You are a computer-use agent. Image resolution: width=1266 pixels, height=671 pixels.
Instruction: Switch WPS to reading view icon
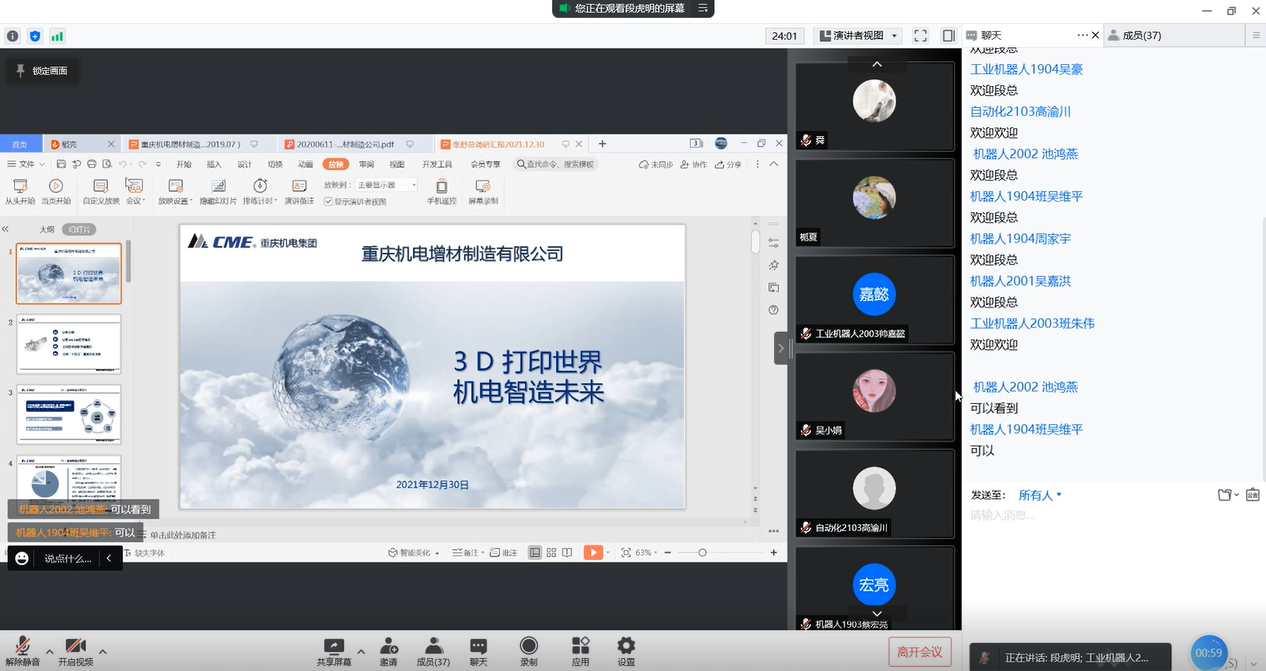[567, 552]
